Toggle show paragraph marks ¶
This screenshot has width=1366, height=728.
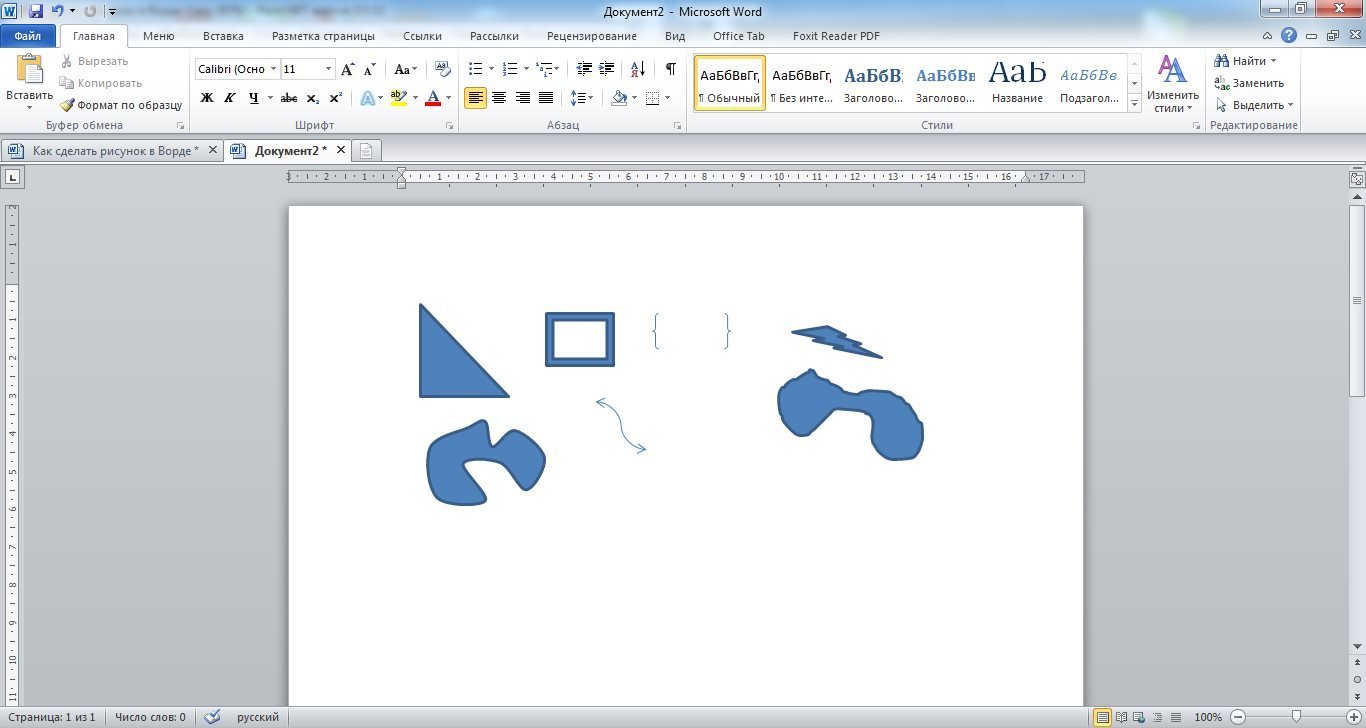tap(670, 69)
